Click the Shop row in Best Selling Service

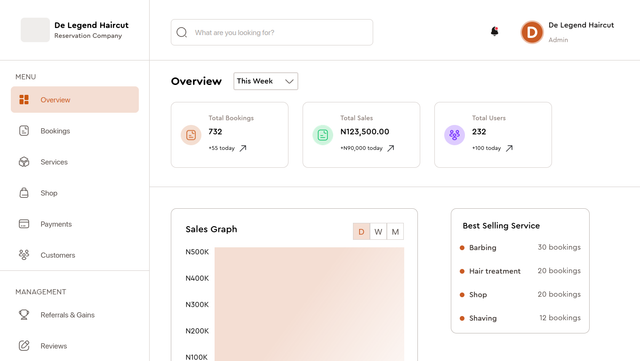[520, 294]
